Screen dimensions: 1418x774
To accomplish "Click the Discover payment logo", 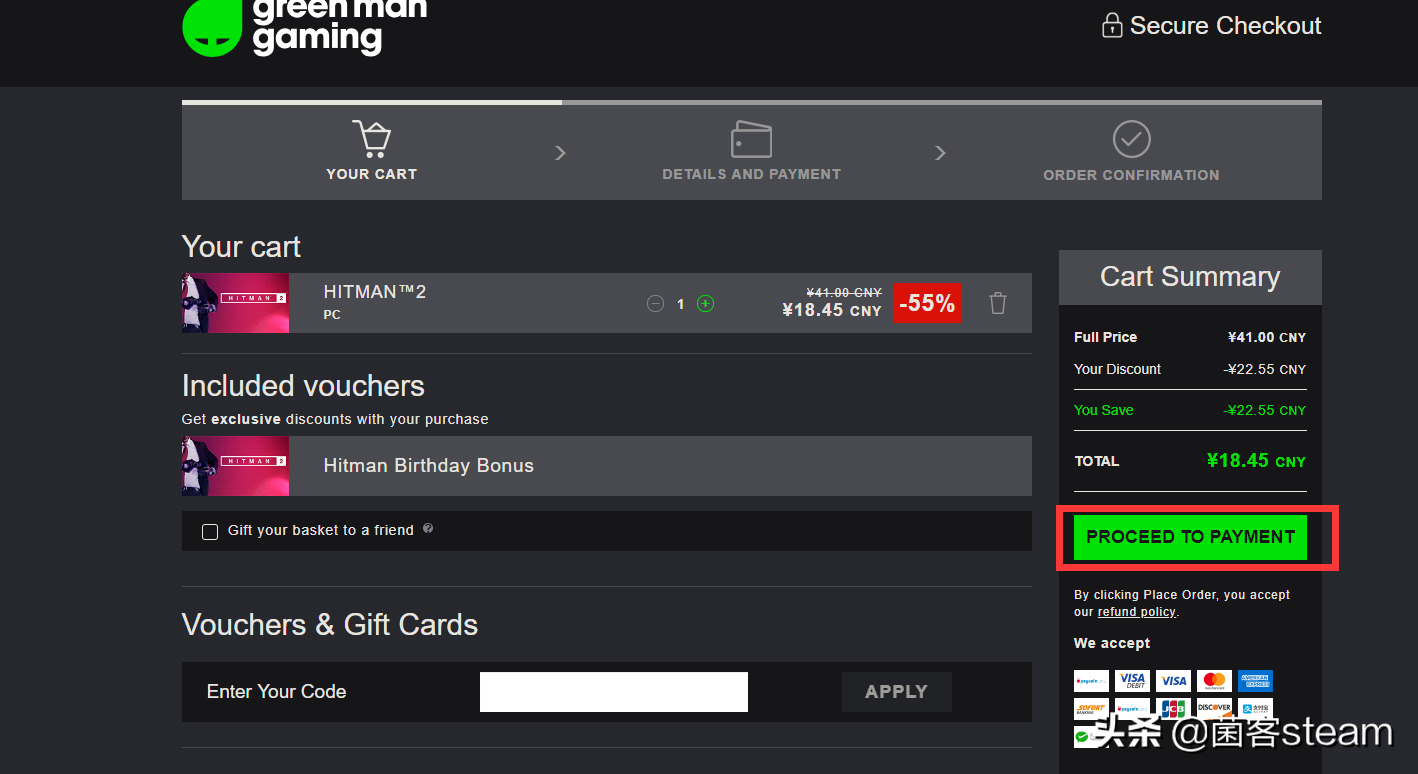I will click(1214, 709).
